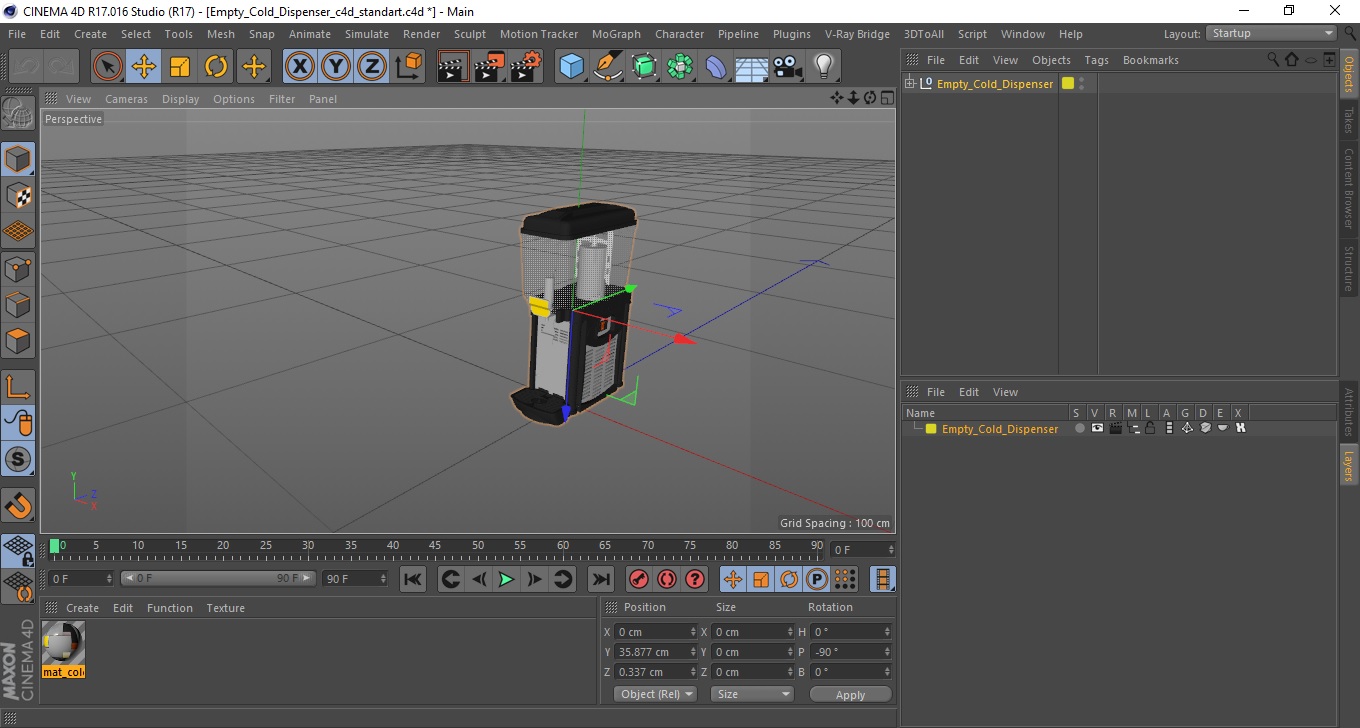
Task: Toggle layer Solo dot for Empty_Cold_Dispenser
Action: tap(1079, 428)
